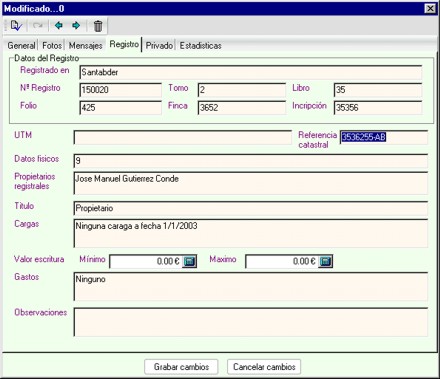Select the Registrado en field with Santabder
The height and width of the screenshot is (379, 440).
click(x=251, y=72)
